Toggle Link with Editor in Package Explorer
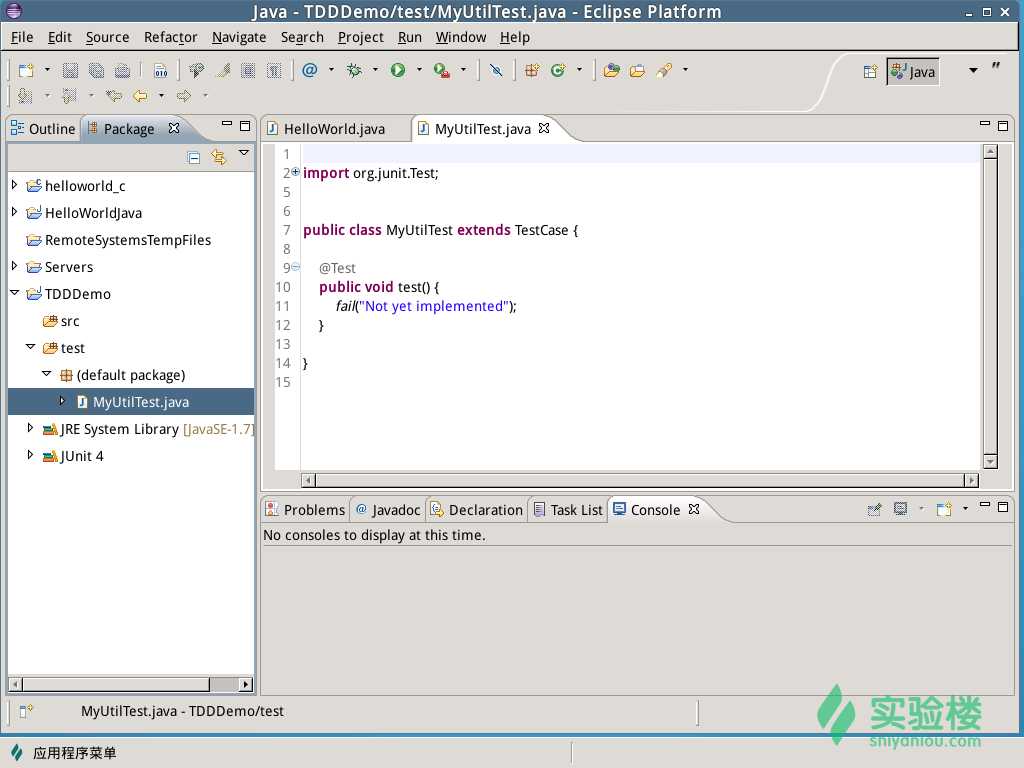 tap(219, 157)
